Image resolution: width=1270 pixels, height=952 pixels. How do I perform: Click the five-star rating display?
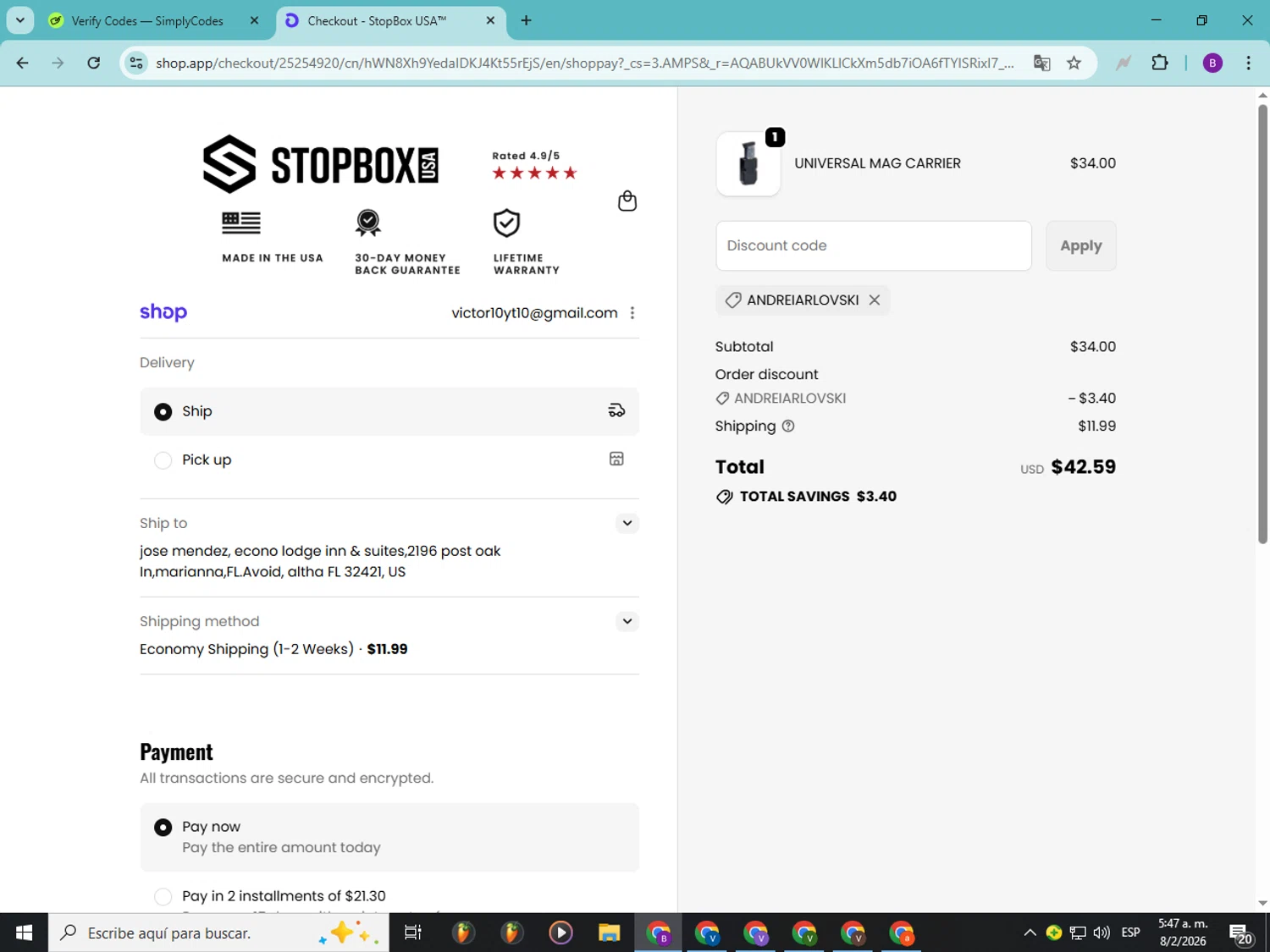(534, 173)
